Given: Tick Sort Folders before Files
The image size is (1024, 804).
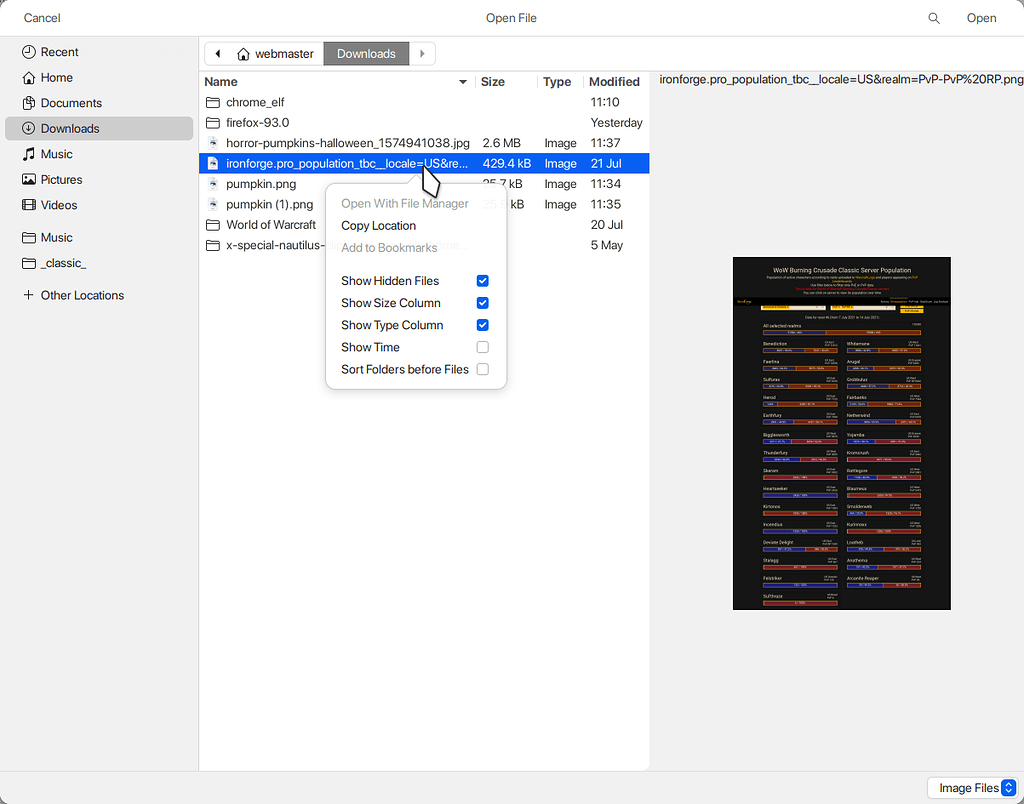Looking at the screenshot, I should click(x=483, y=369).
